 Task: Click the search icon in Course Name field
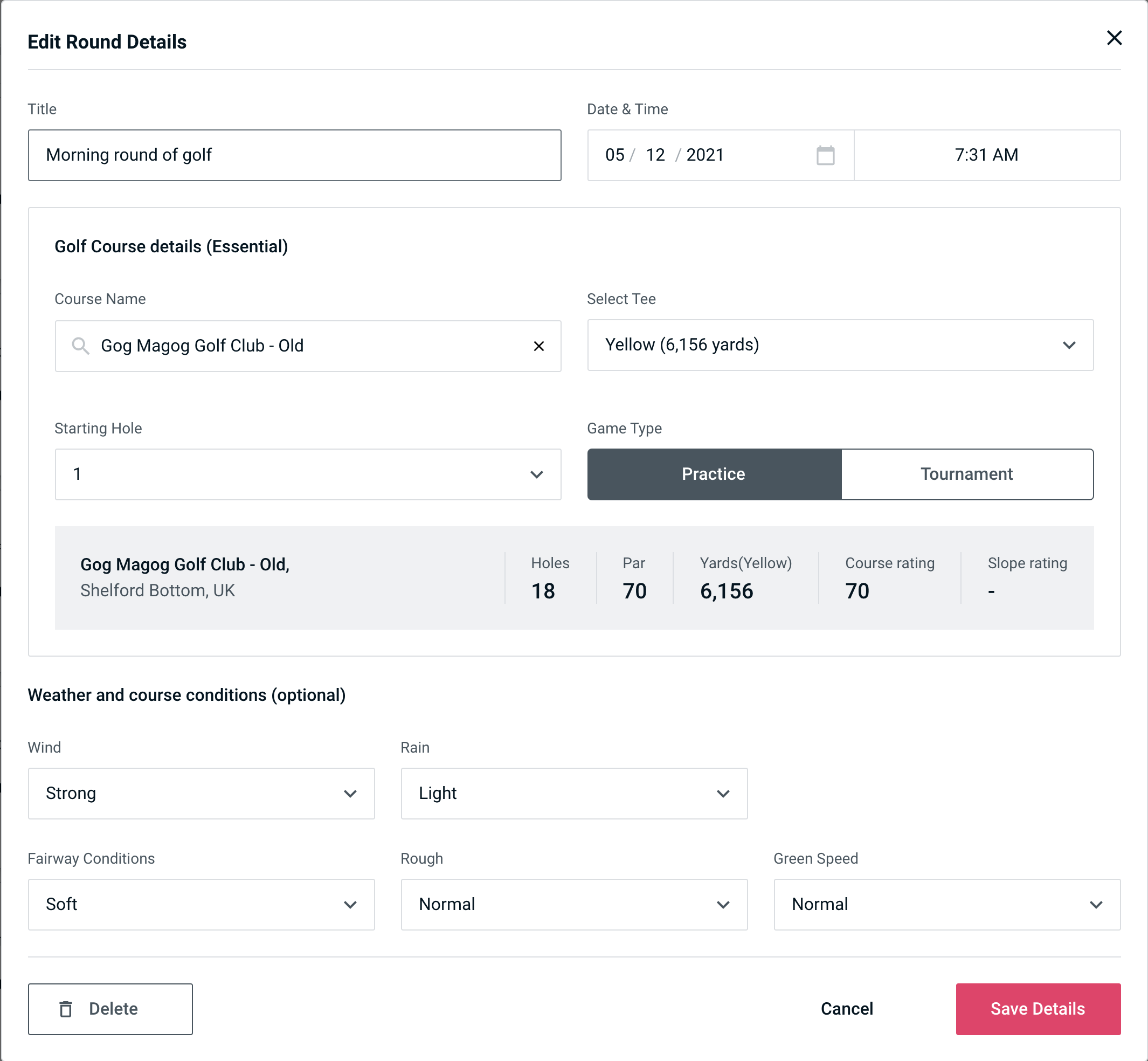80,345
